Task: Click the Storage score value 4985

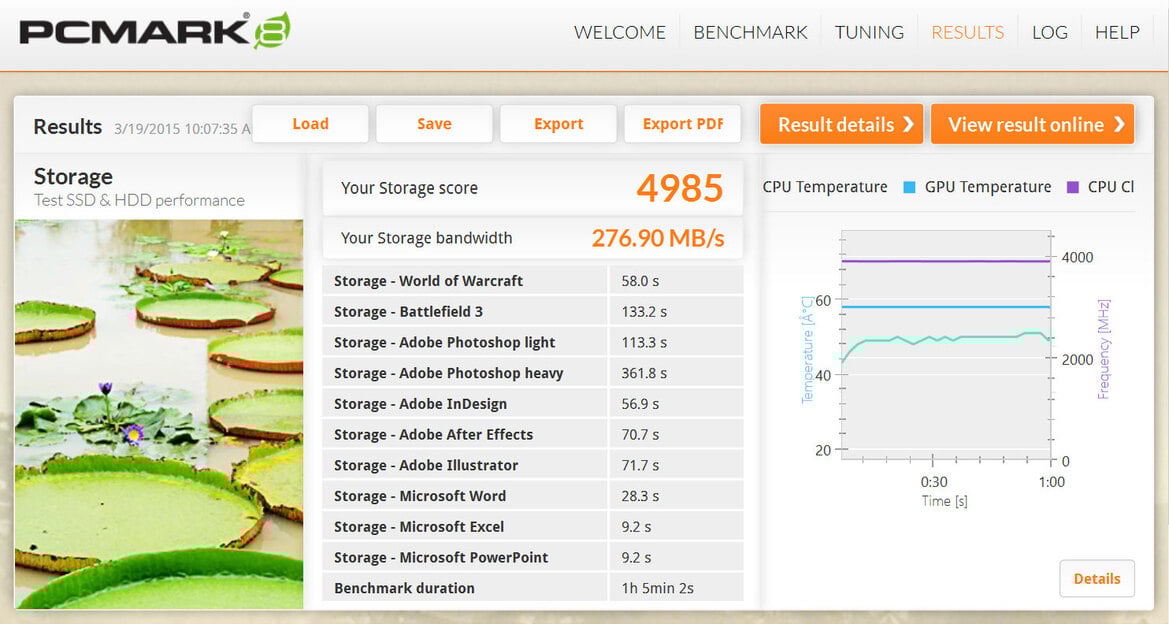Action: click(680, 188)
